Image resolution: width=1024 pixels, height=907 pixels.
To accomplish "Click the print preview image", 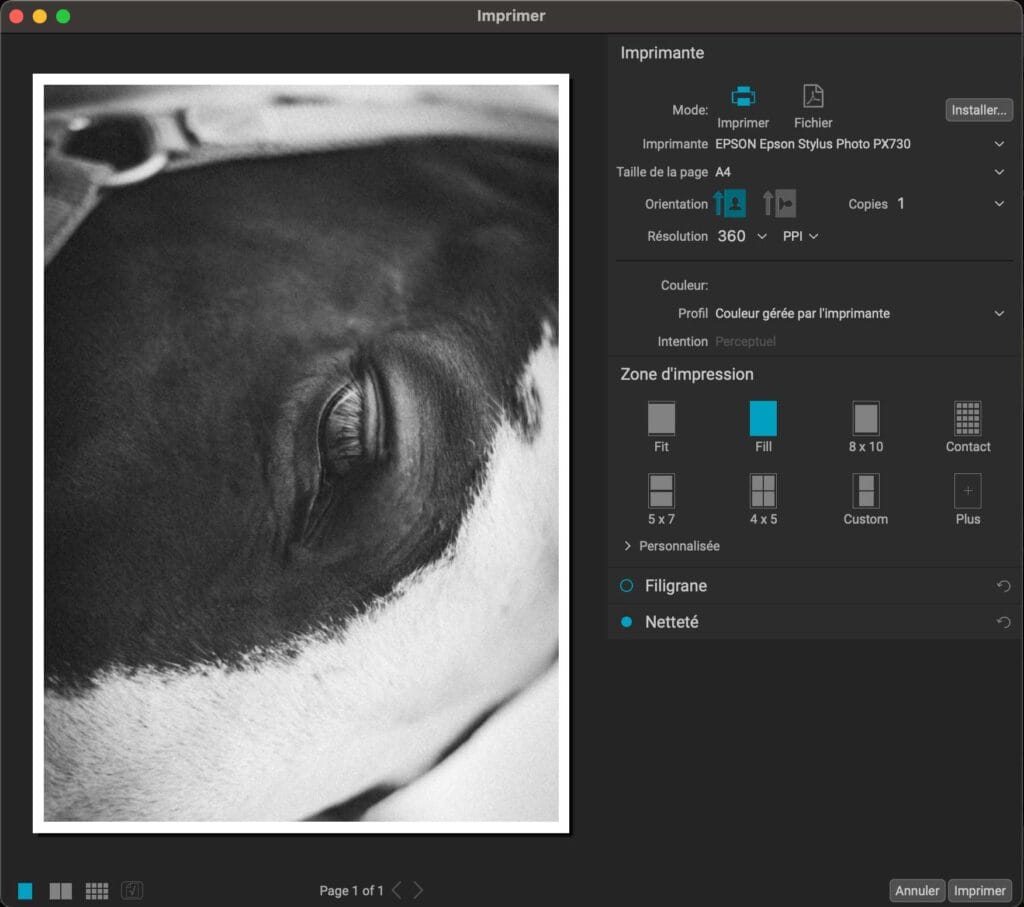I will coord(301,453).
